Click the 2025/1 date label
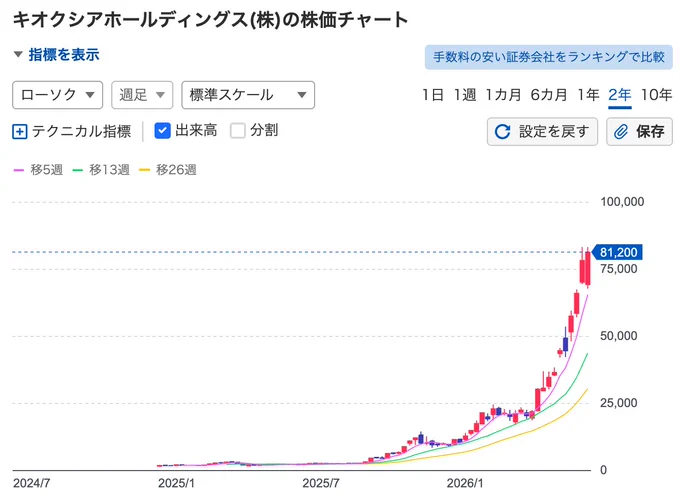Viewport: 680px width, 497px height. 176,483
